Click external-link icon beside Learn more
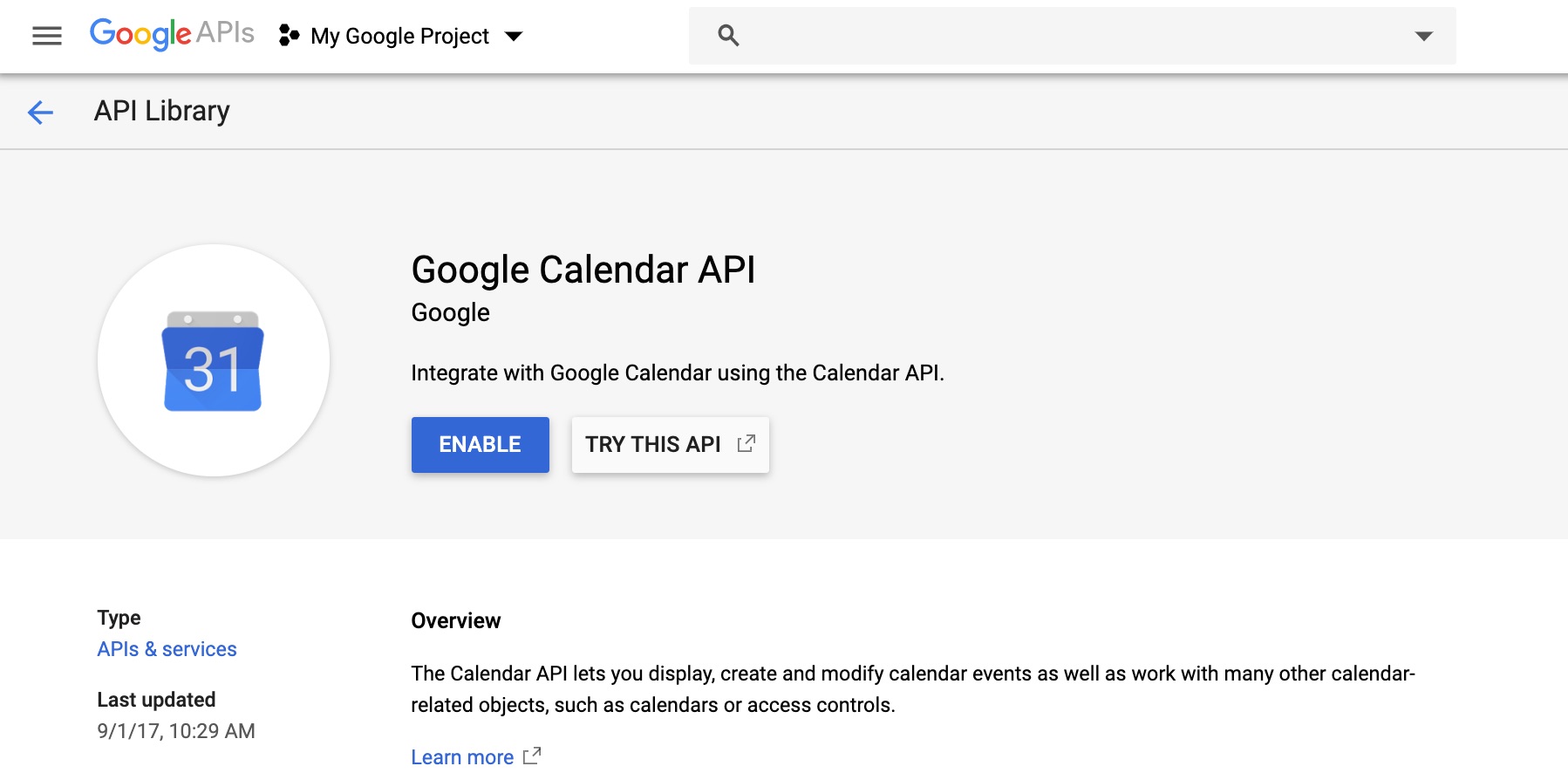The image size is (1568, 773). click(x=532, y=756)
